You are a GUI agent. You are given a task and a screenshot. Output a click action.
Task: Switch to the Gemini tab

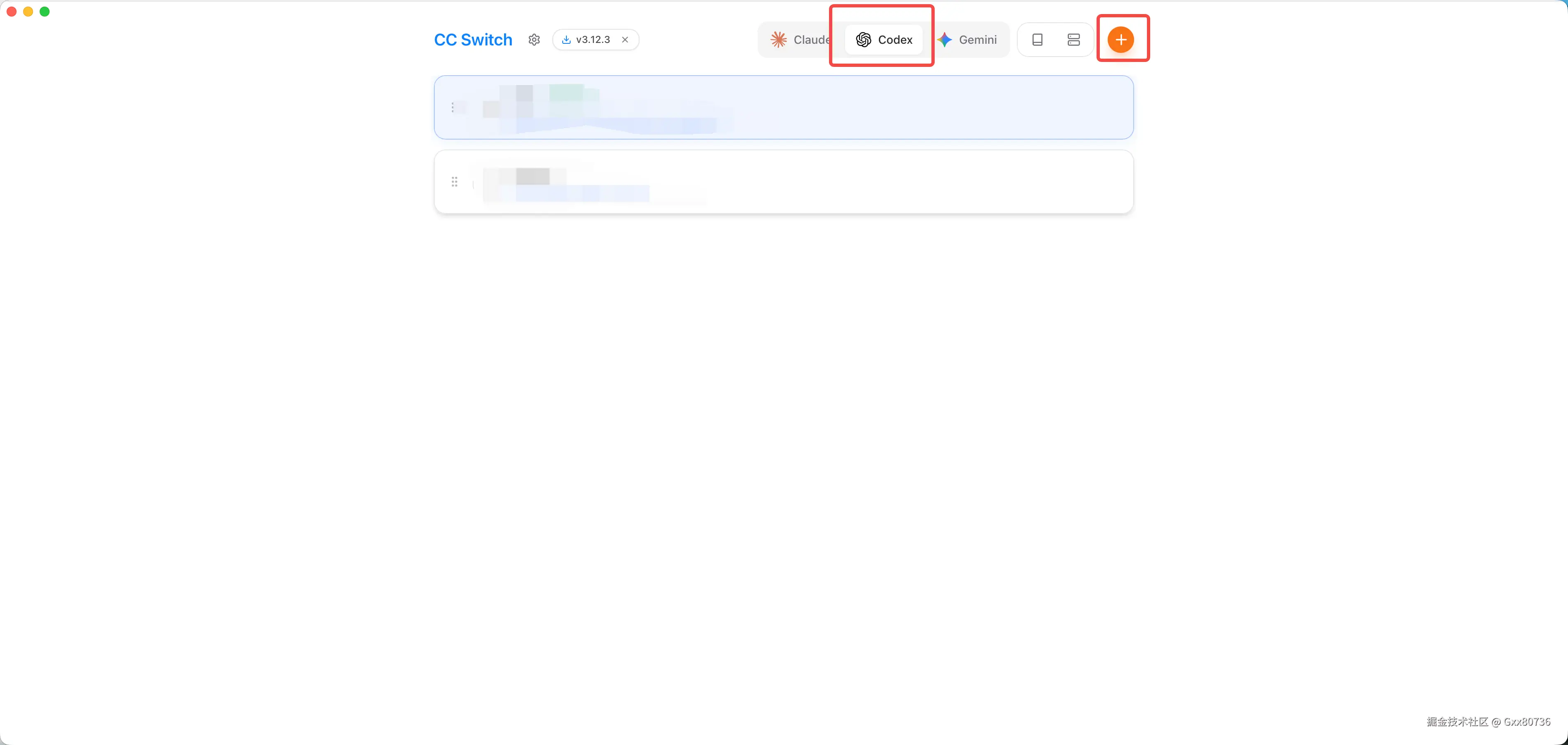pos(967,40)
